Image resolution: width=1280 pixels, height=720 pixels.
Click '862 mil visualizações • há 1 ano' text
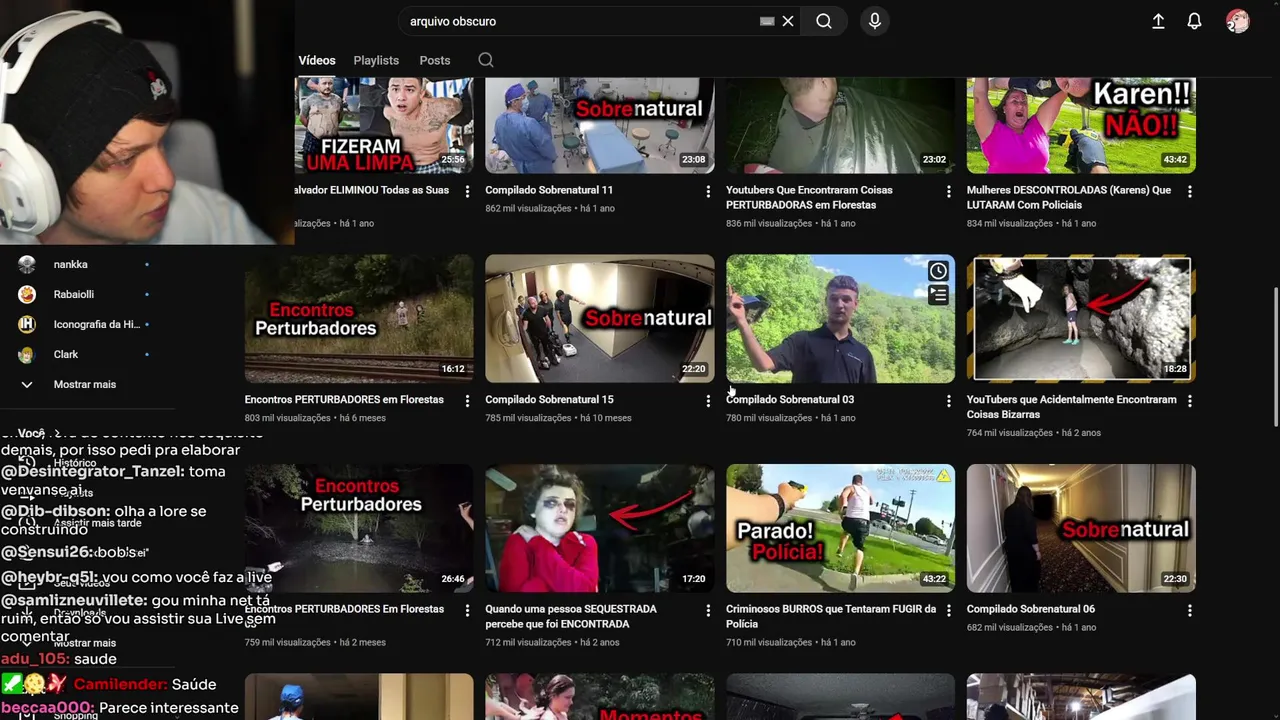pos(550,208)
